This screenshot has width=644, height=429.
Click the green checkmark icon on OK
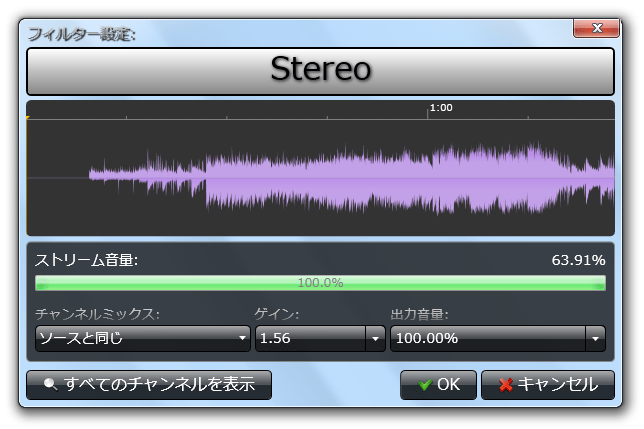click(425, 385)
